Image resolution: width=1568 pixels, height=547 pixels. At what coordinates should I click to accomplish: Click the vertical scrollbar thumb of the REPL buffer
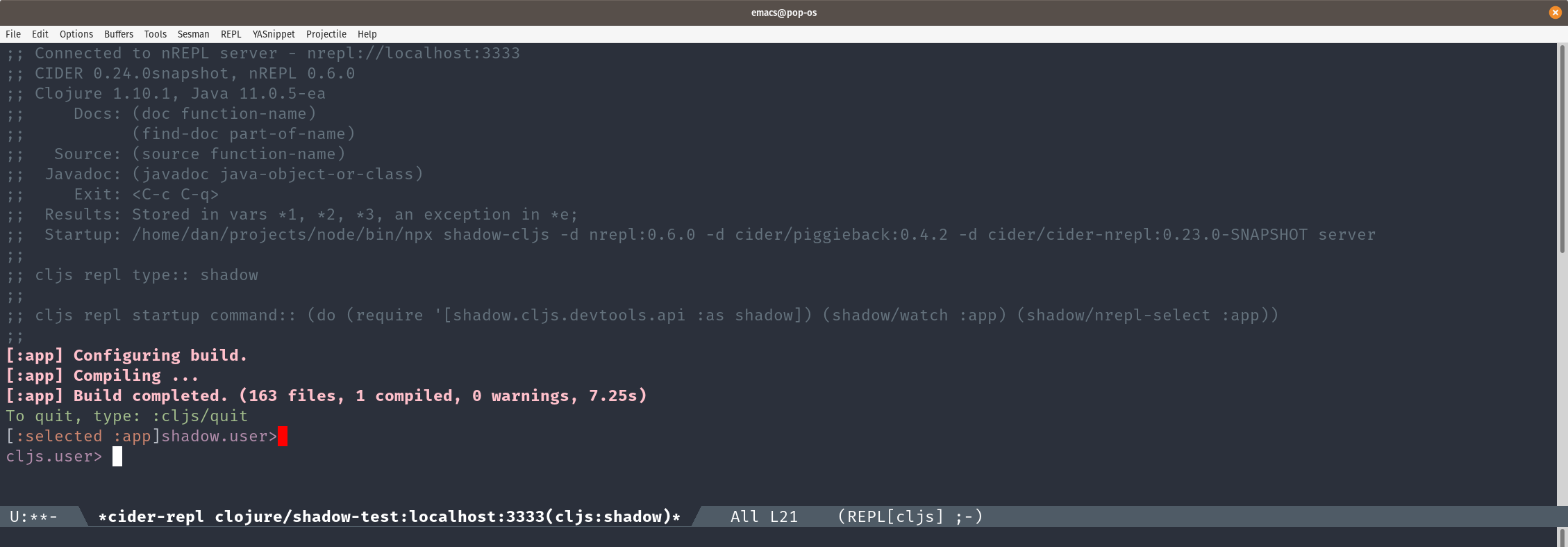1562,149
